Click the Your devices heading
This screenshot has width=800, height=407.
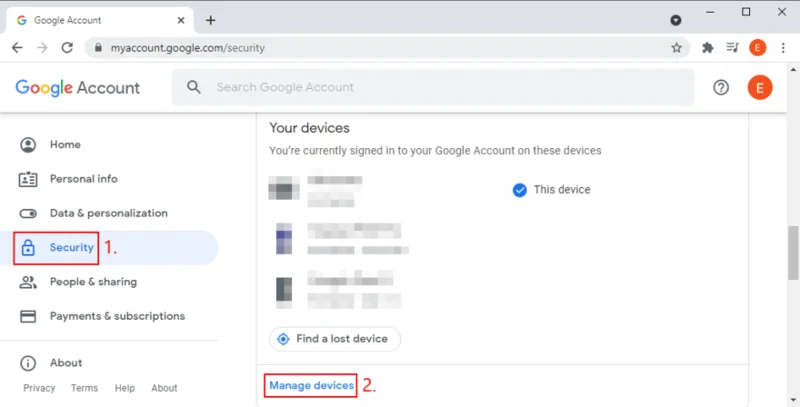(x=309, y=128)
